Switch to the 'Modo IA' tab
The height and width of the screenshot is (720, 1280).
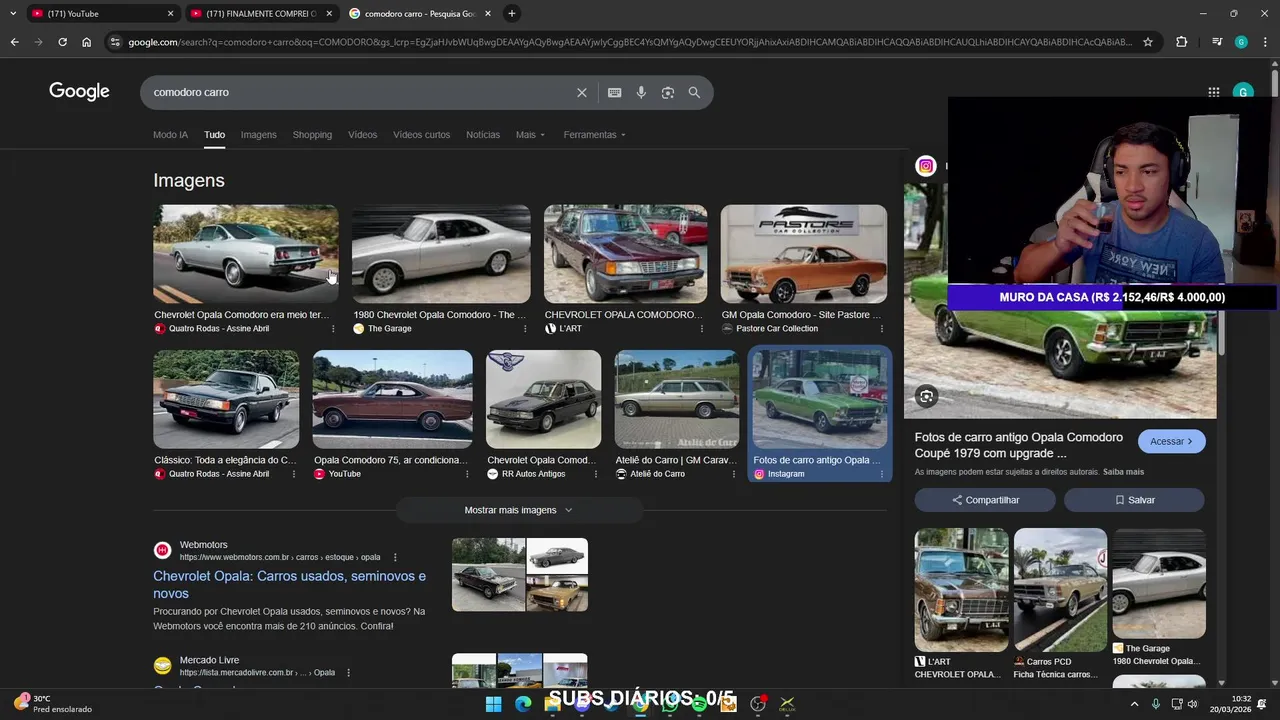click(x=170, y=135)
